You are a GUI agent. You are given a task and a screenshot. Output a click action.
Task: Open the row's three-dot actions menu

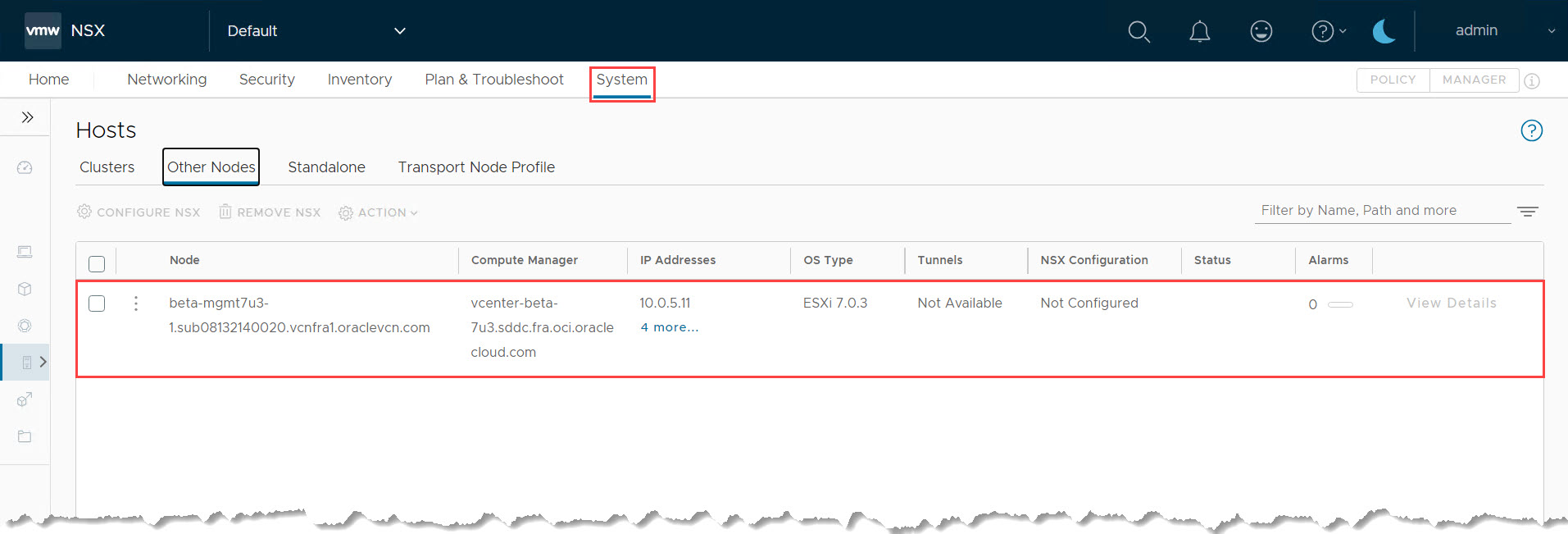(x=136, y=304)
